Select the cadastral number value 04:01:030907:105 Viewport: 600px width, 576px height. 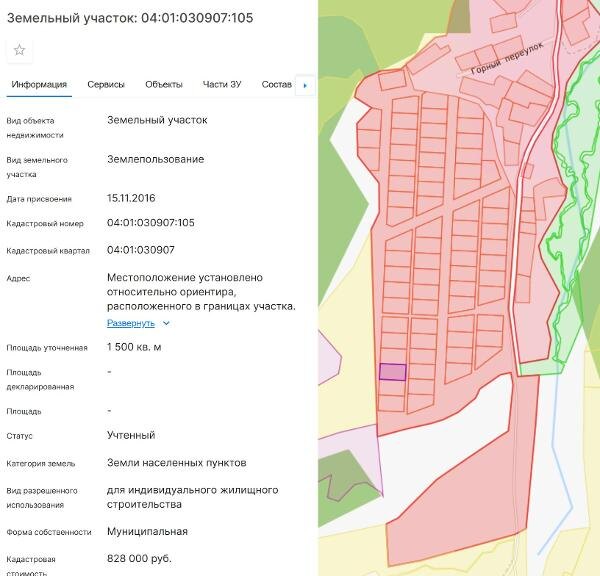[x=151, y=223]
